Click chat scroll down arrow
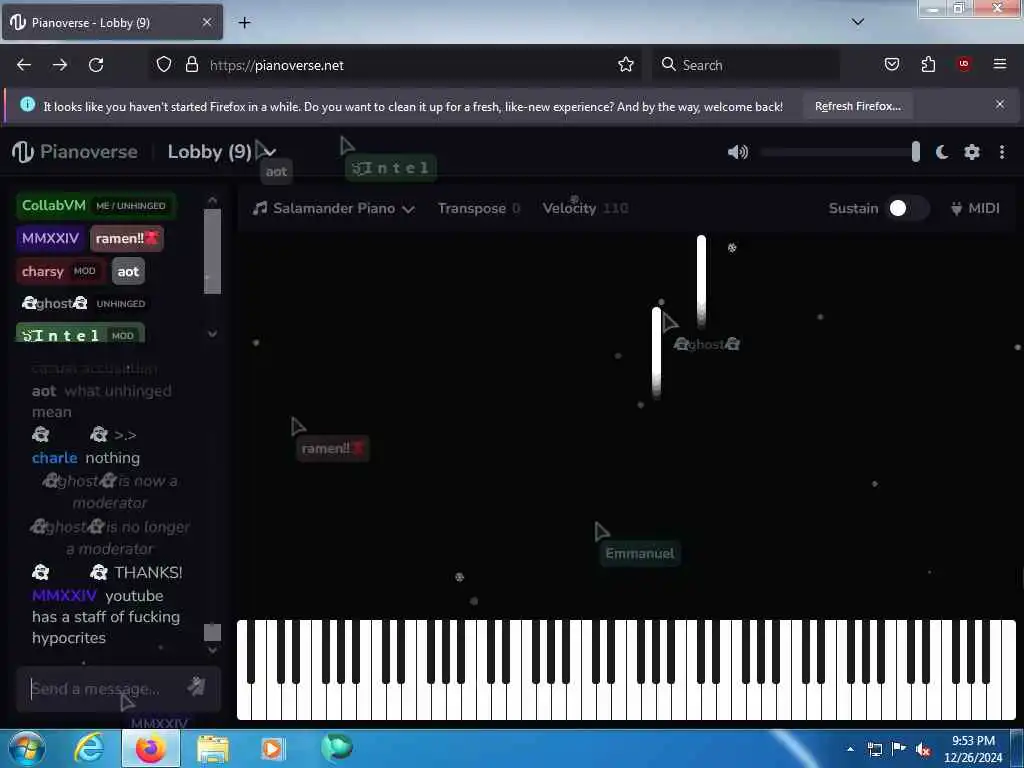Viewport: 1024px width, 768px height. tap(212, 650)
